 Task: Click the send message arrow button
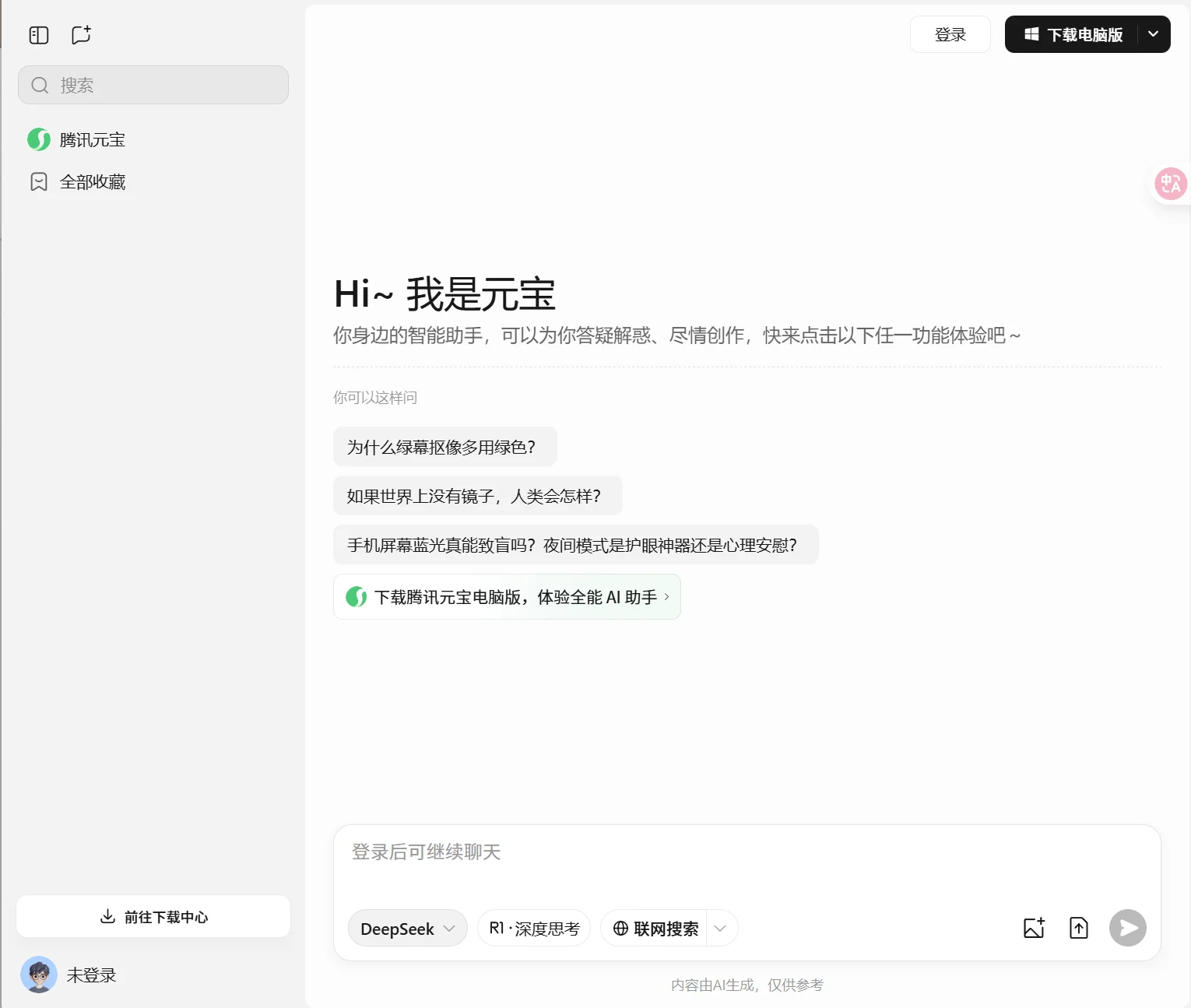tap(1128, 928)
